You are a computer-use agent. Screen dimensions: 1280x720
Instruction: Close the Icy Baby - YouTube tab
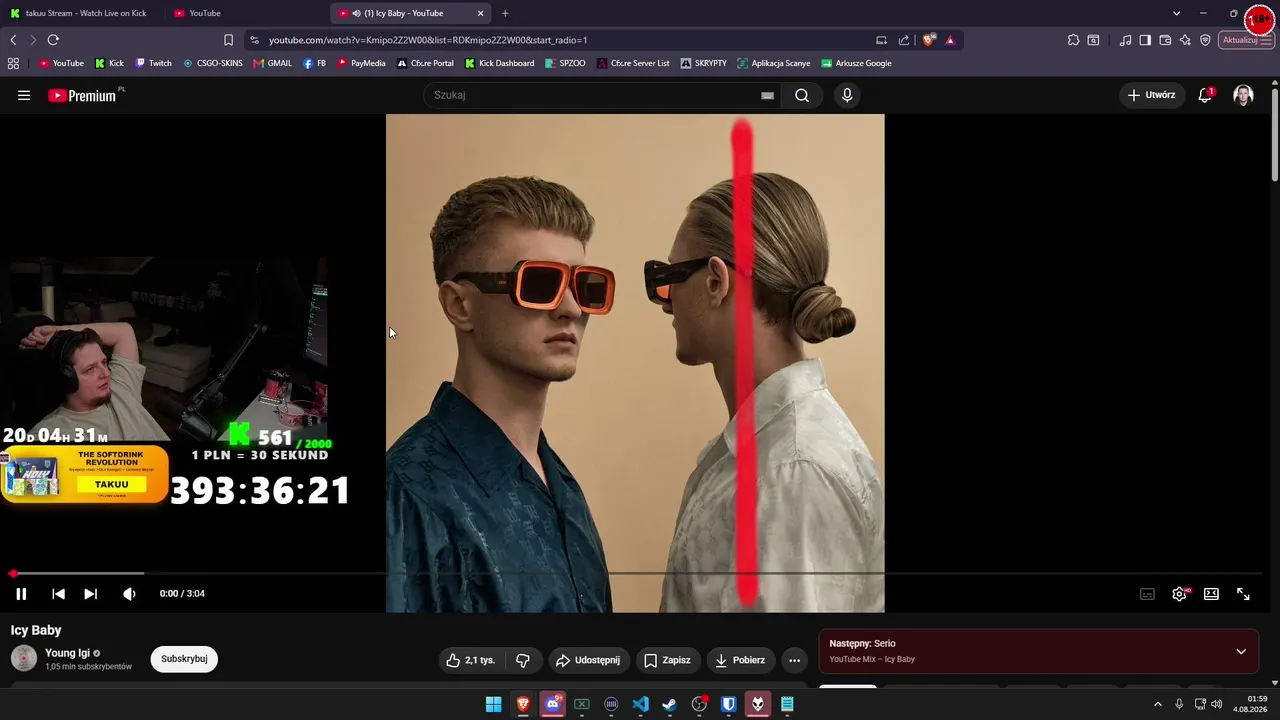tap(481, 13)
